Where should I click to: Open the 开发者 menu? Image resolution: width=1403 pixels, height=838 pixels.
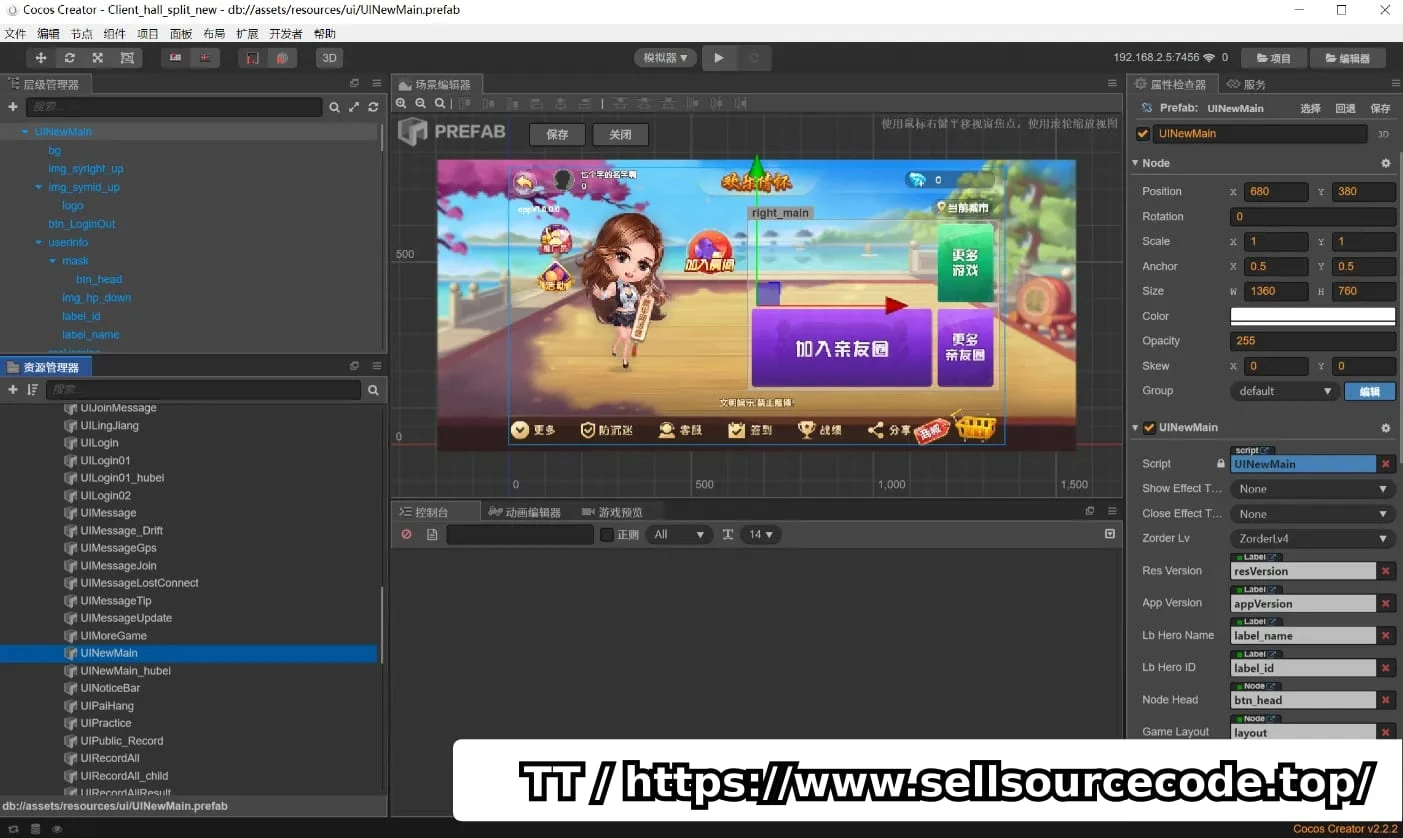(x=286, y=34)
